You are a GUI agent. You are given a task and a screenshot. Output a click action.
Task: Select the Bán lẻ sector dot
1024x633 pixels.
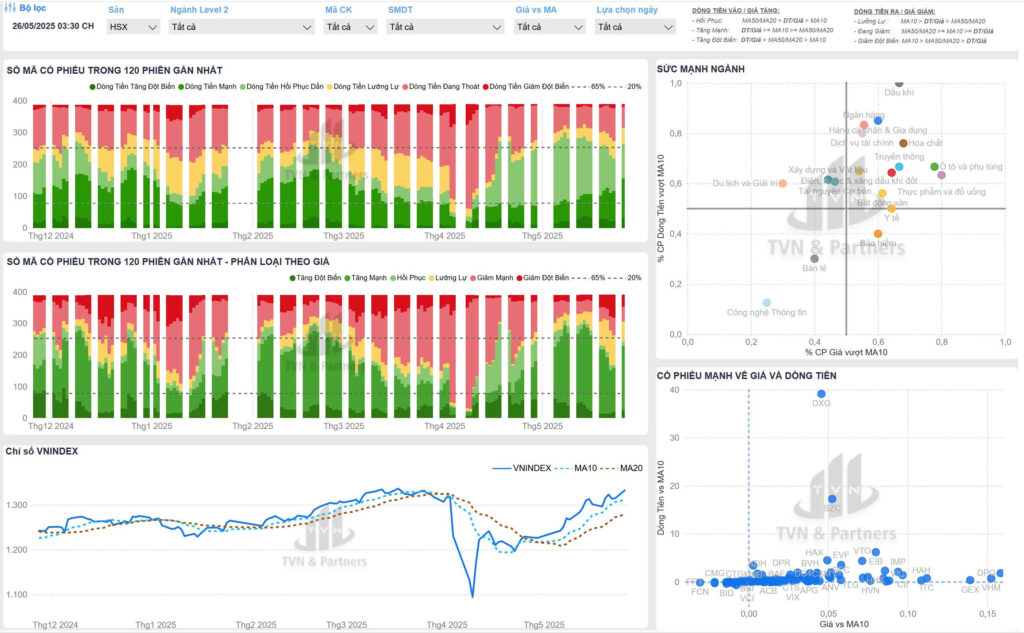tap(814, 258)
